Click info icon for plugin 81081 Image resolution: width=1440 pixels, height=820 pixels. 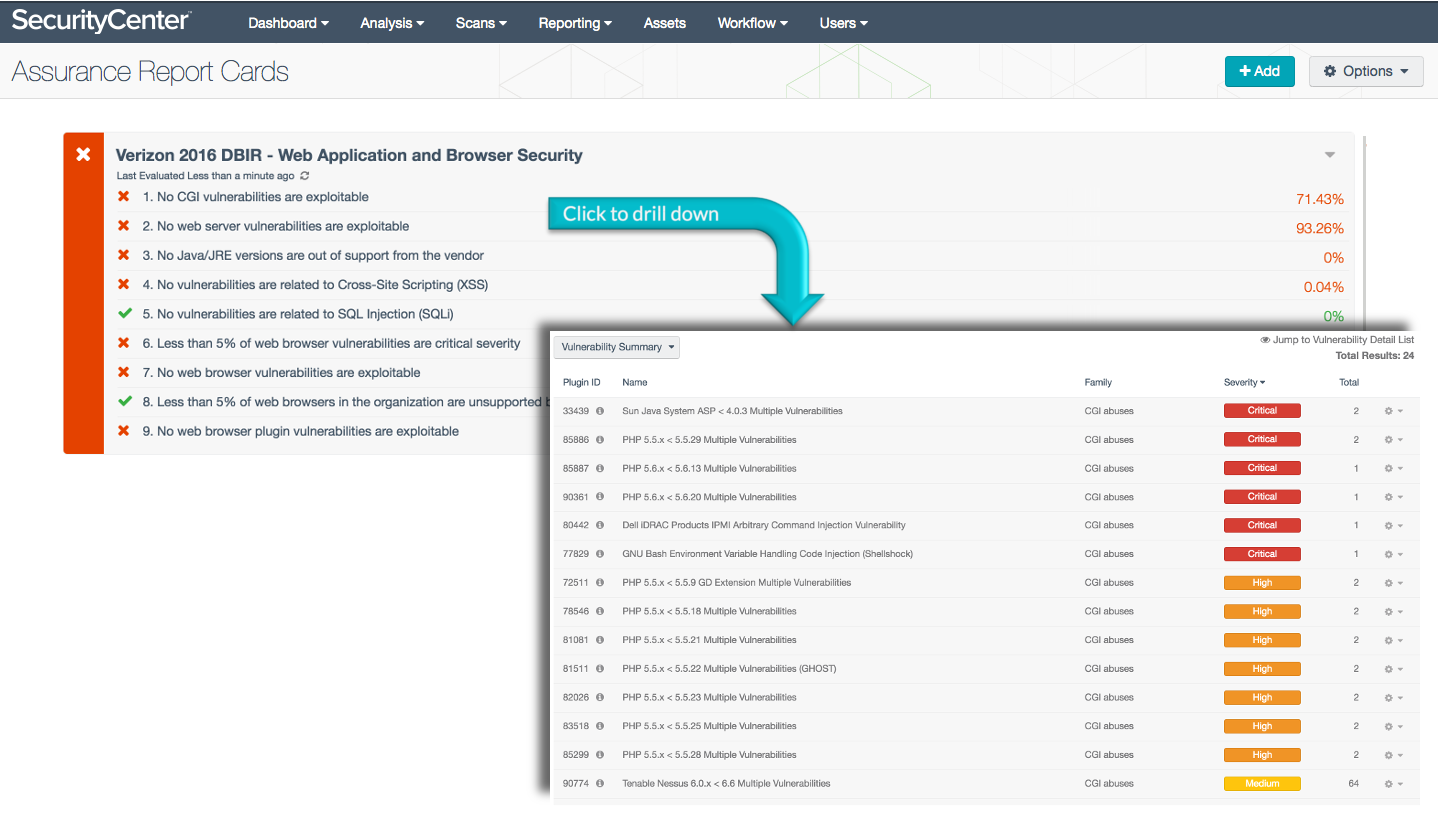pyautogui.click(x=600, y=640)
